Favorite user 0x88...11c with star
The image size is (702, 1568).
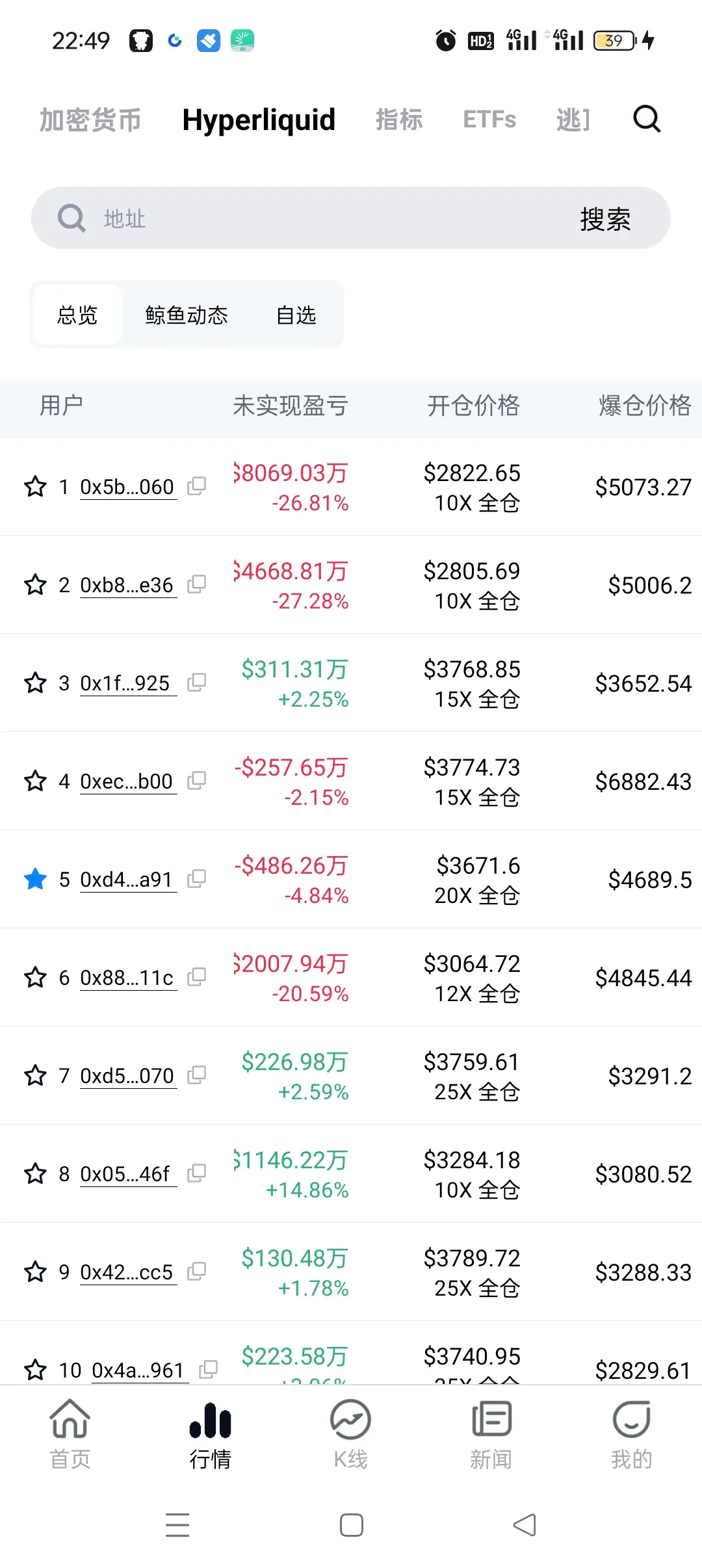[35, 977]
